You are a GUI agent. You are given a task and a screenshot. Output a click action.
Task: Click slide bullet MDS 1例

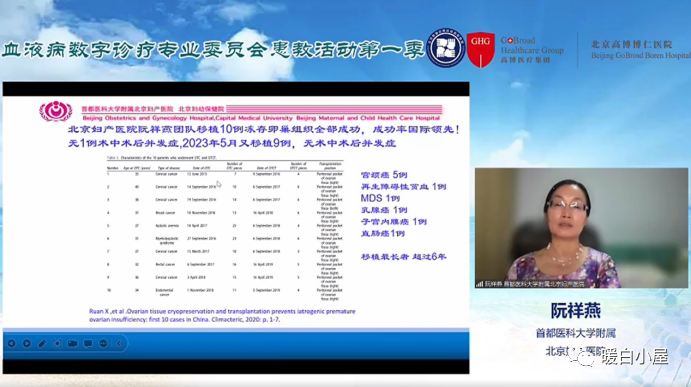click(x=380, y=198)
